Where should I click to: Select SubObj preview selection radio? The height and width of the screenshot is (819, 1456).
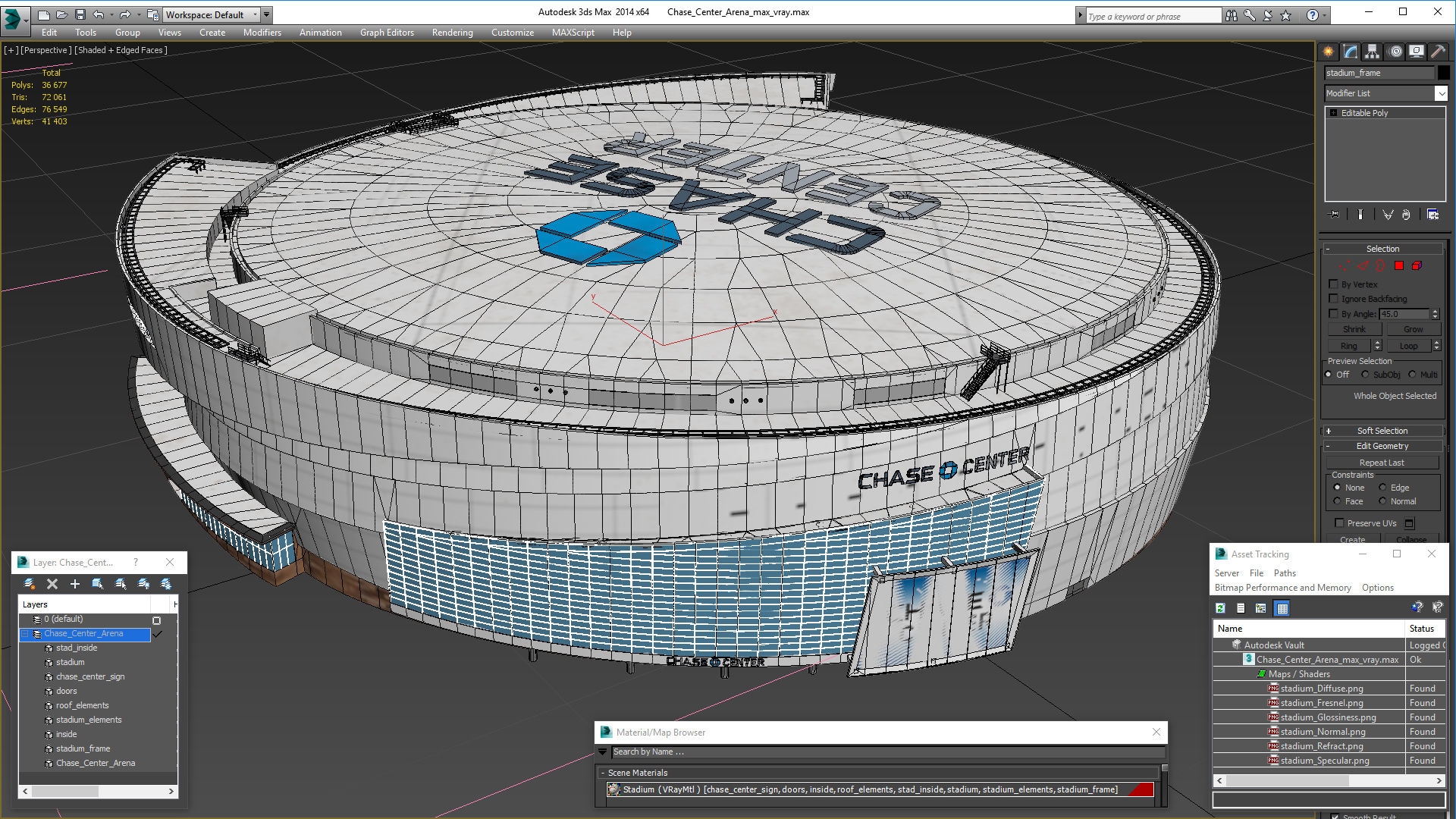(x=1365, y=374)
